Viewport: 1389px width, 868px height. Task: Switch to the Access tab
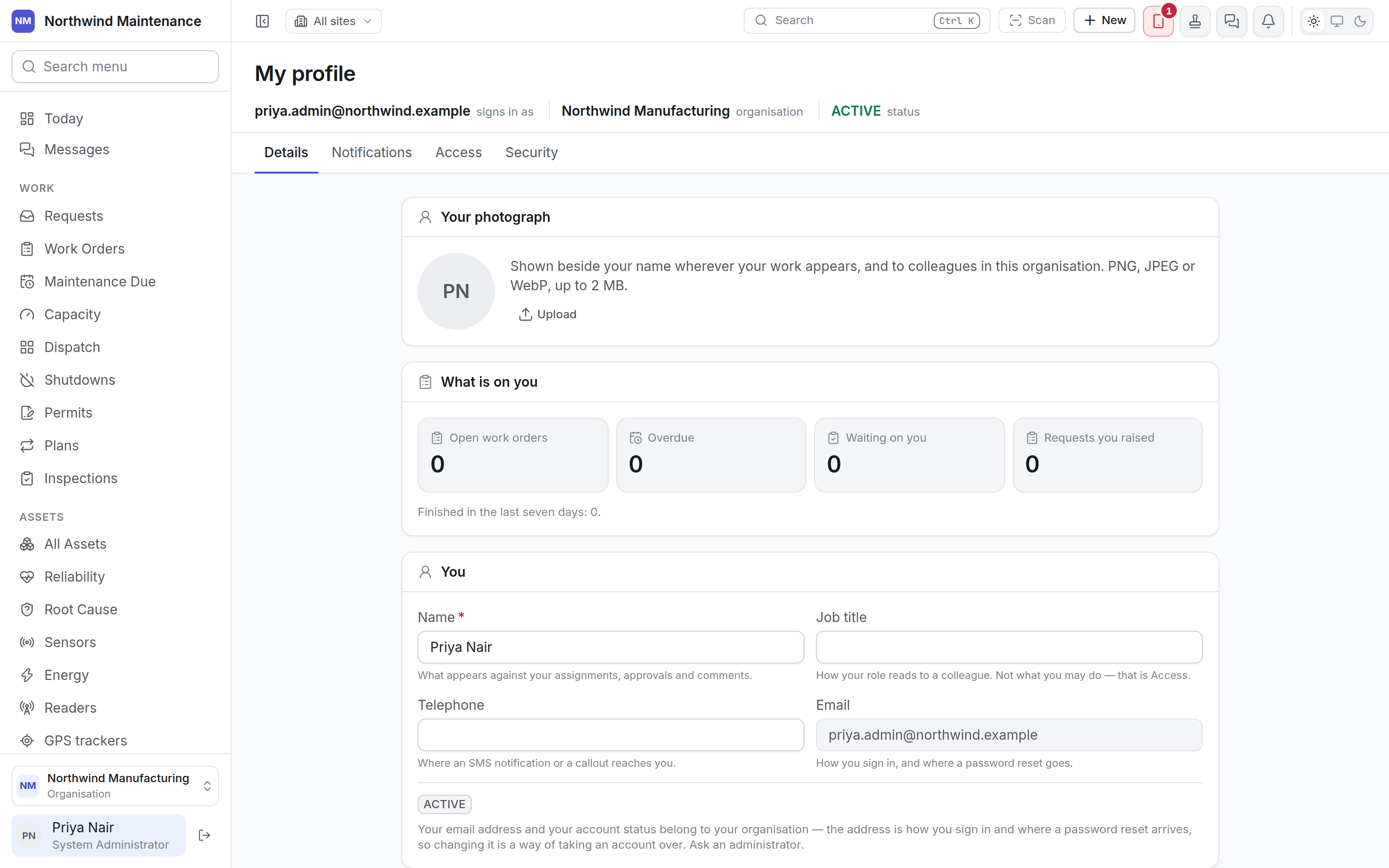point(459,152)
